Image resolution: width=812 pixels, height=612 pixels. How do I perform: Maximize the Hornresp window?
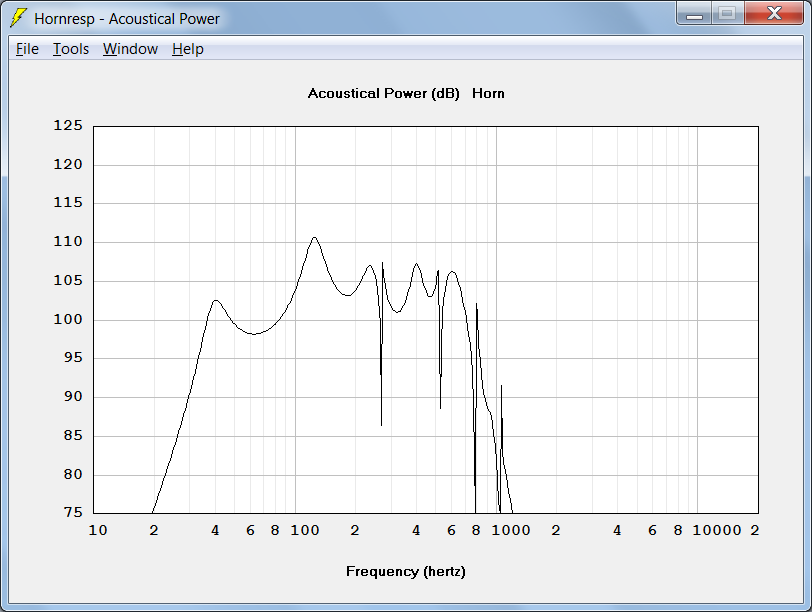coord(728,14)
